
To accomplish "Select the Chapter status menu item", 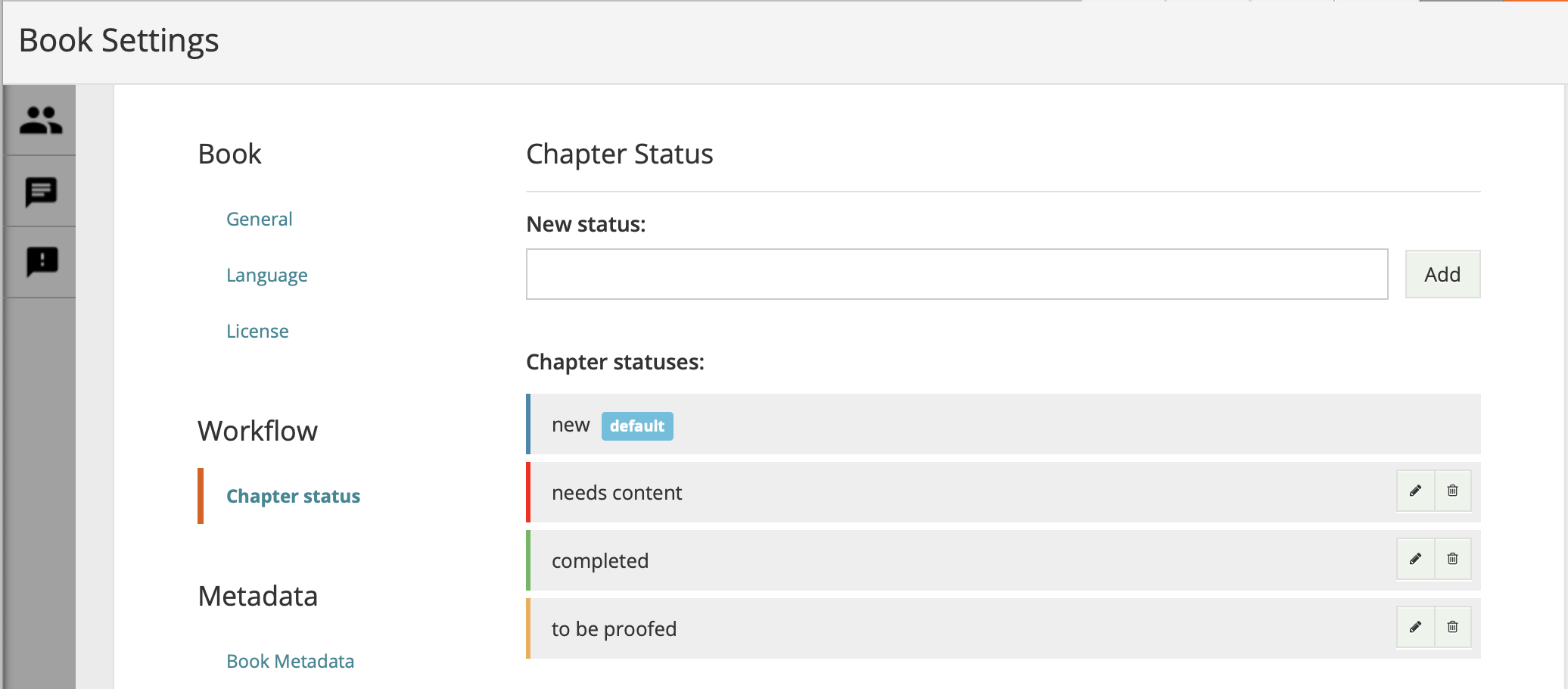I will click(x=293, y=496).
